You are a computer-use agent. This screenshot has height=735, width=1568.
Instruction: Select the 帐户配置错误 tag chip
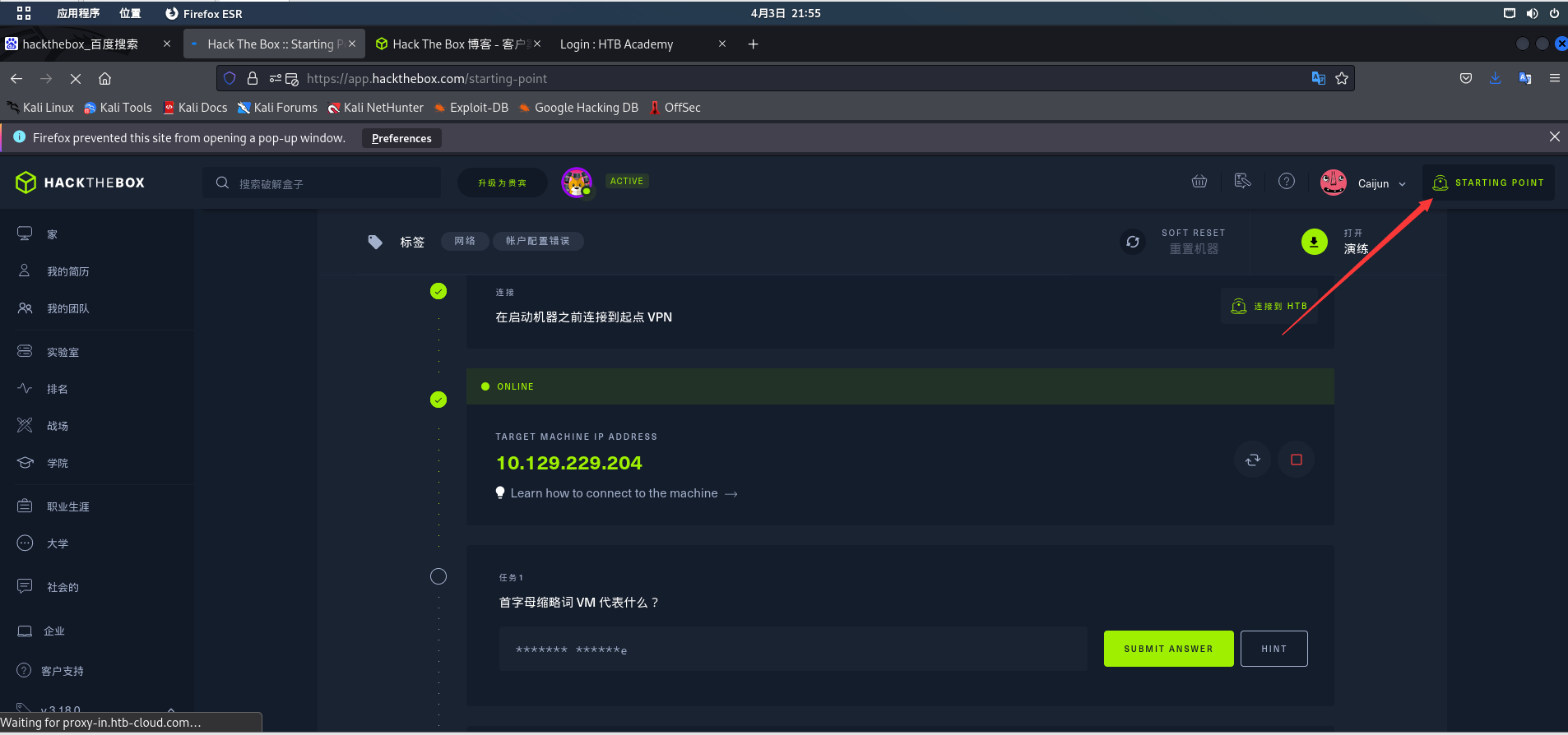538,241
